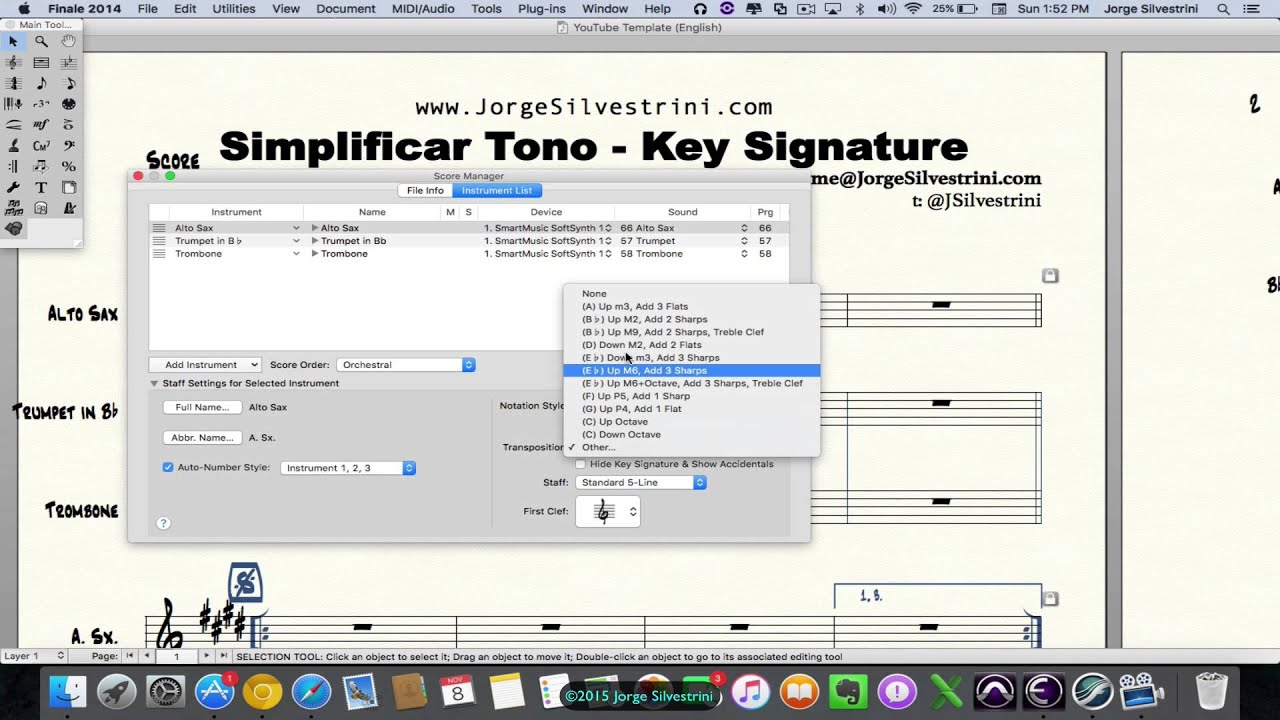Select the HyperScribe keyboard tool

pos(13,104)
